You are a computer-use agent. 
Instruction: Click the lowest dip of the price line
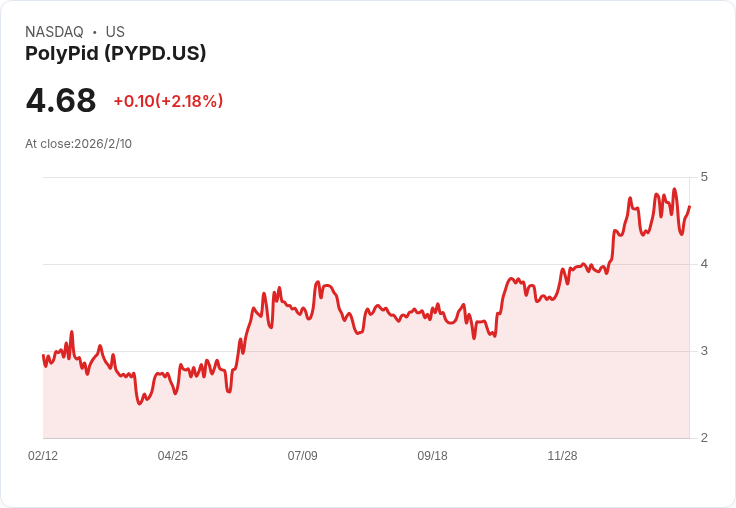point(140,403)
